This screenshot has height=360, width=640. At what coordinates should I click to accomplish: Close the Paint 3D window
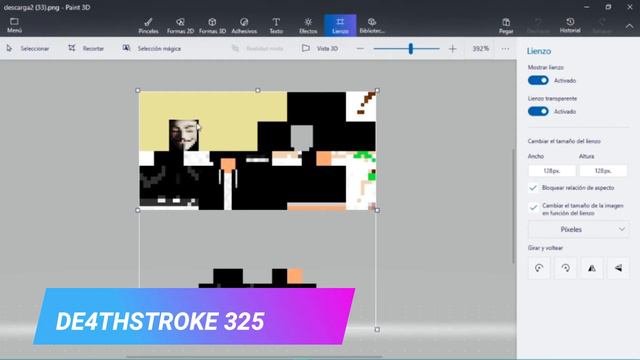[x=629, y=7]
